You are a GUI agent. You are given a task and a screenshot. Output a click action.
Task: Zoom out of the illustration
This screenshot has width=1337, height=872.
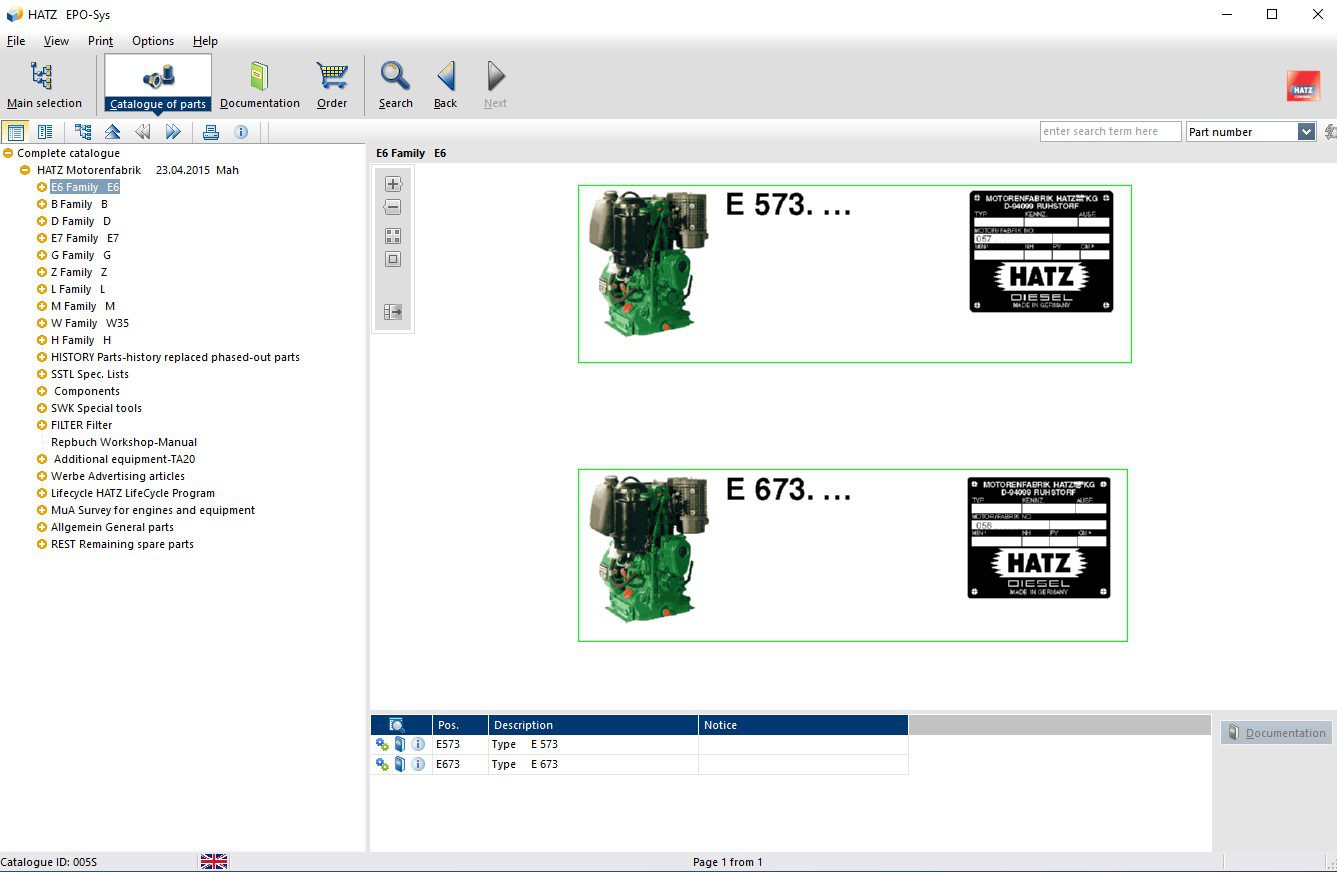click(393, 207)
